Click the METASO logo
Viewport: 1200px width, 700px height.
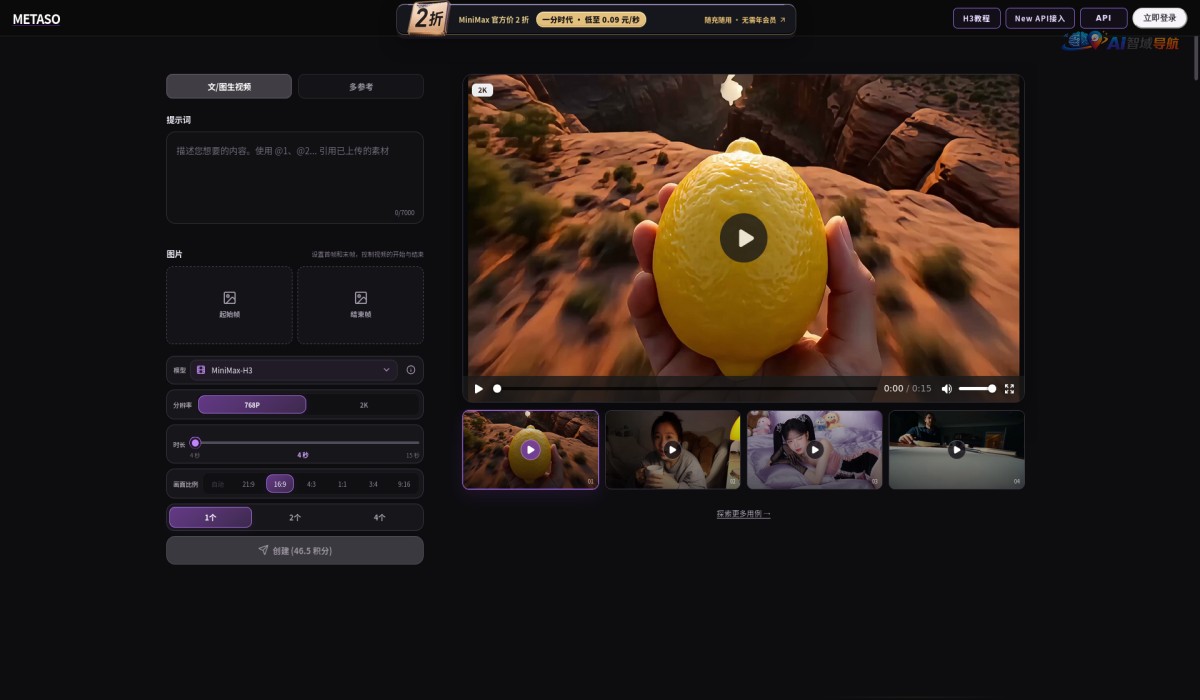(36, 19)
